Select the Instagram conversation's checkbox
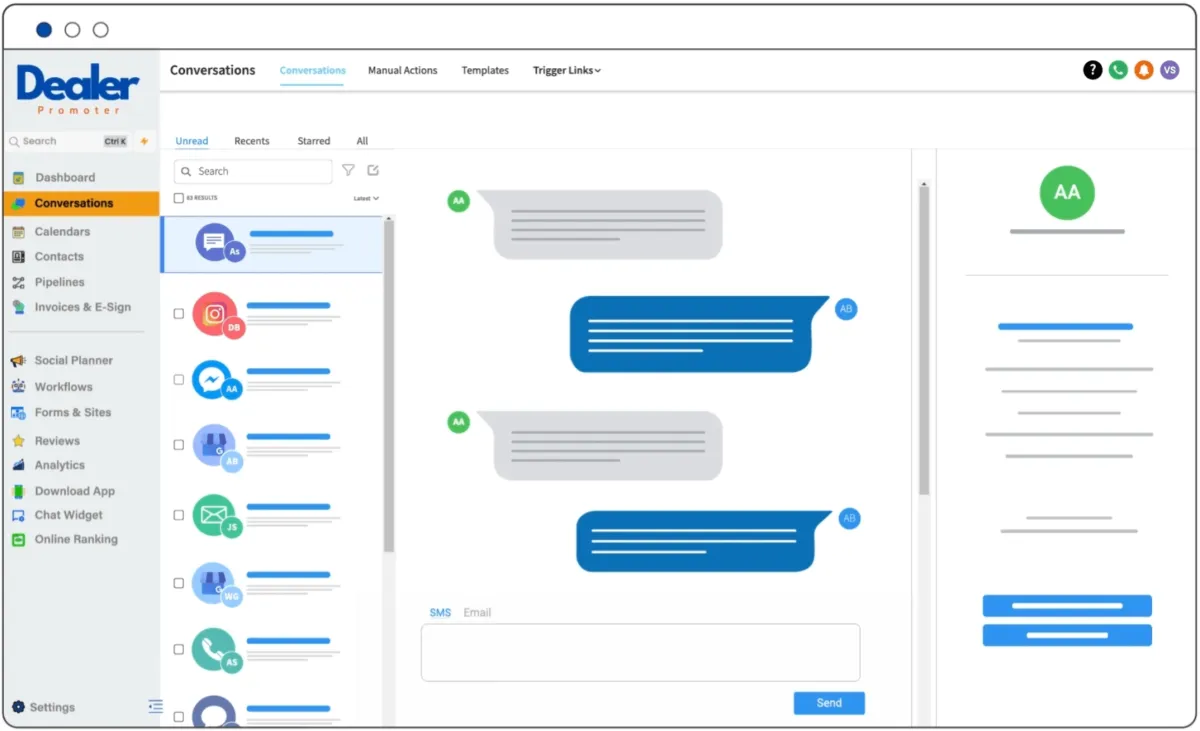The height and width of the screenshot is (731, 1200). point(178,313)
